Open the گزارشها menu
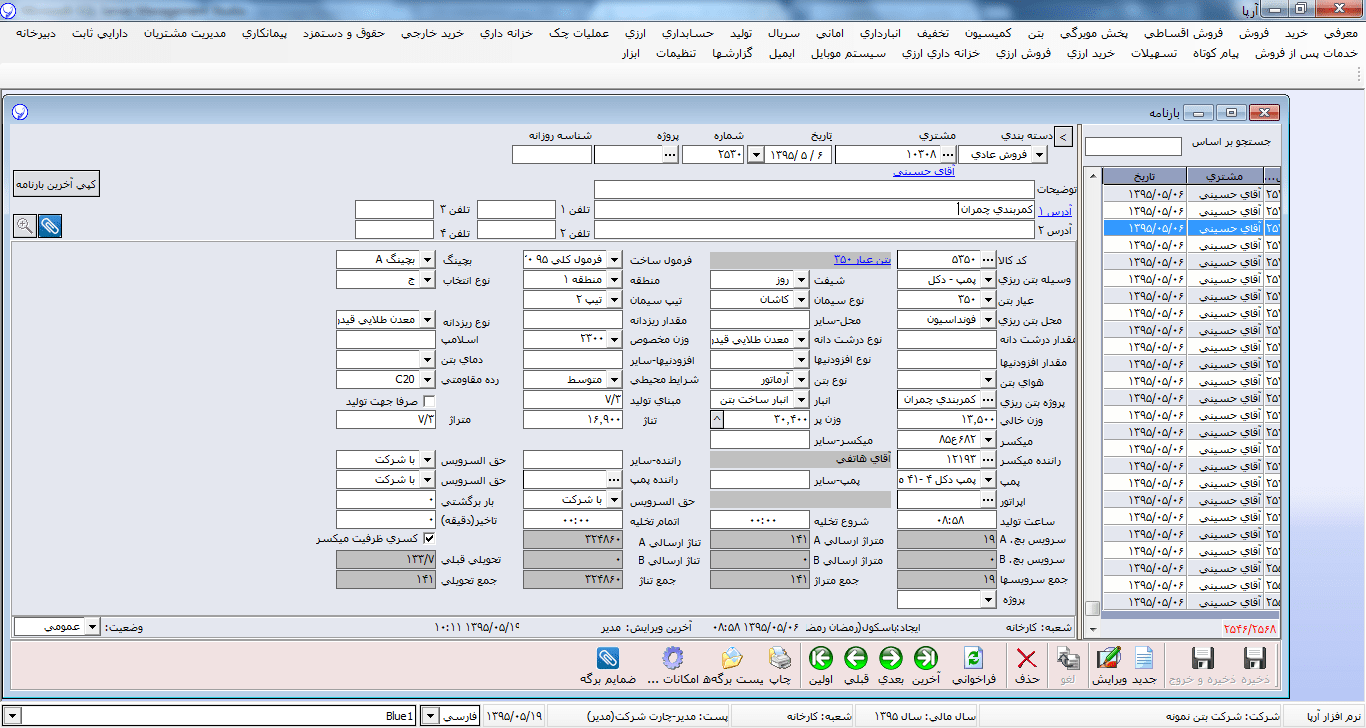Screen dimensions: 1366x728 733,53
